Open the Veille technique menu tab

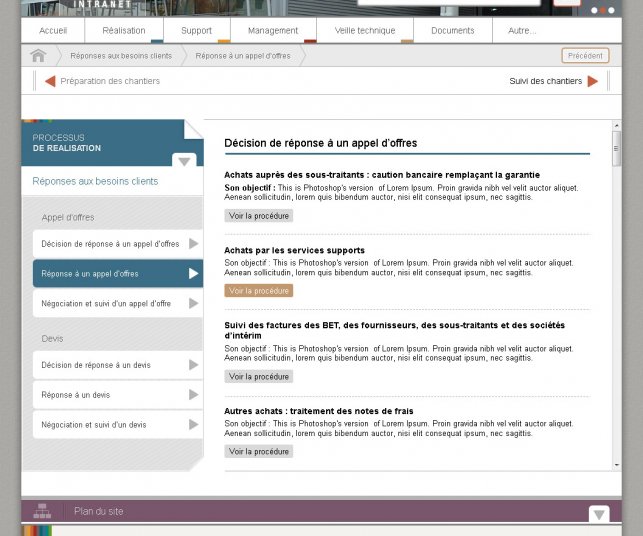pyautogui.click(x=365, y=30)
